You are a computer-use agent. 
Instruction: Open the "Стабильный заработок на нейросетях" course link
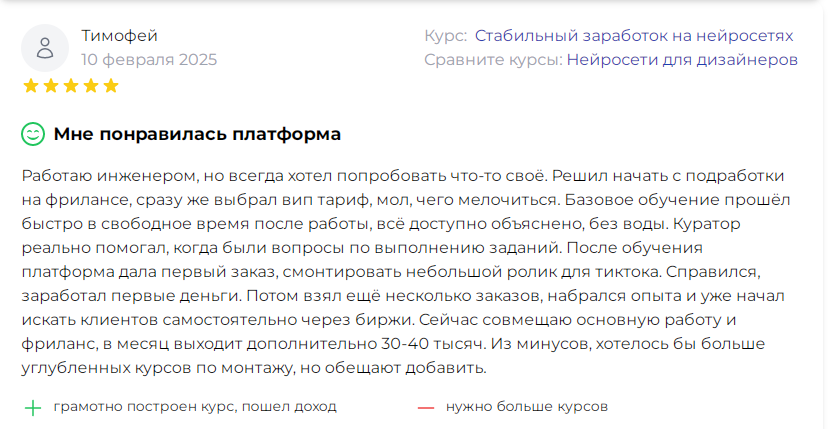pos(634,36)
